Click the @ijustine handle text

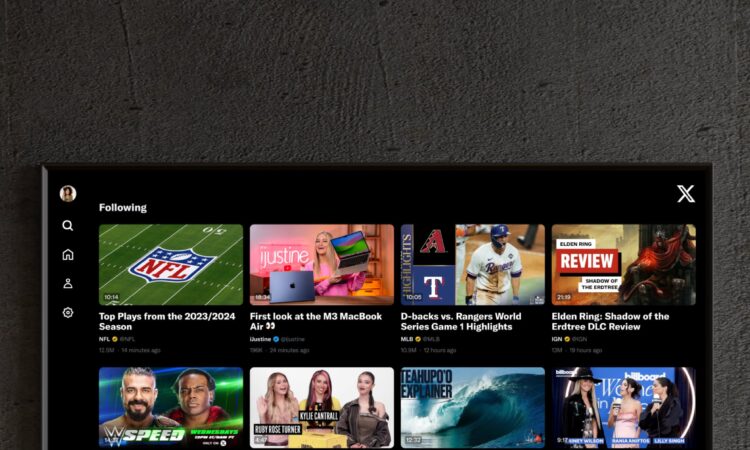[293, 339]
